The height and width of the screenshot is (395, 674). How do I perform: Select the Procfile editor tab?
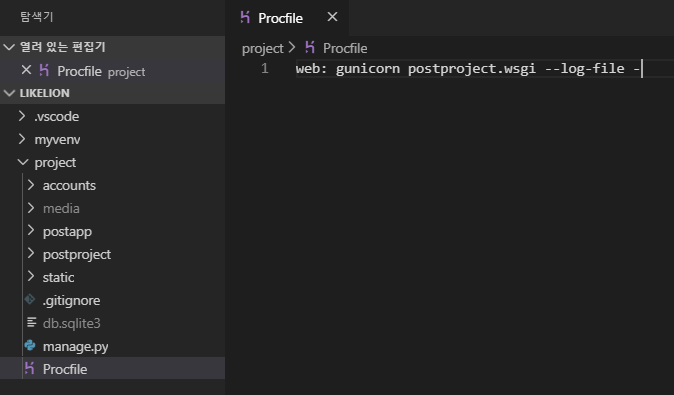point(287,18)
